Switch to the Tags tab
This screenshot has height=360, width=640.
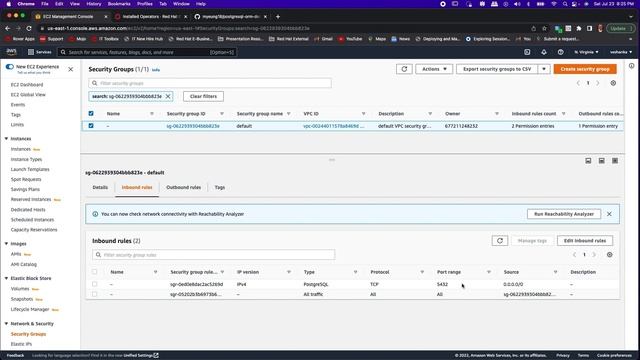(220, 187)
